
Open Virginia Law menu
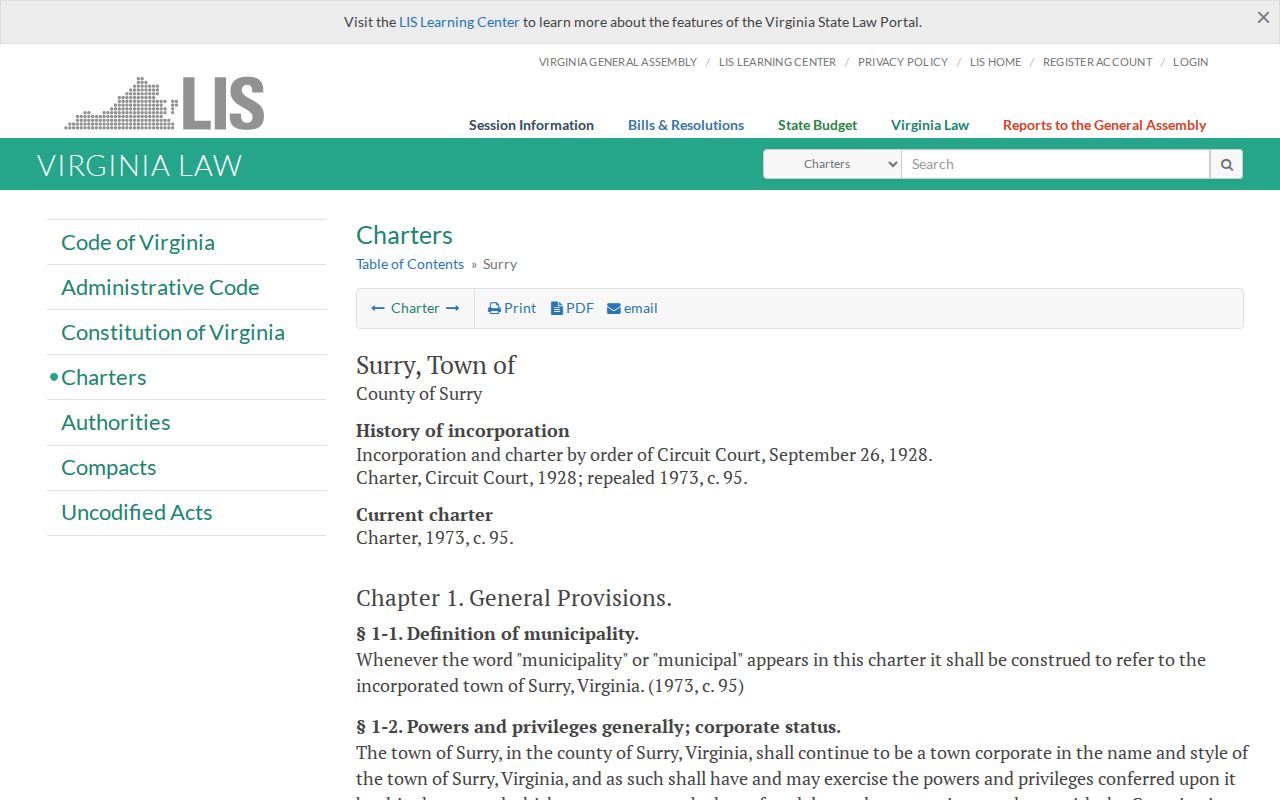click(x=930, y=125)
